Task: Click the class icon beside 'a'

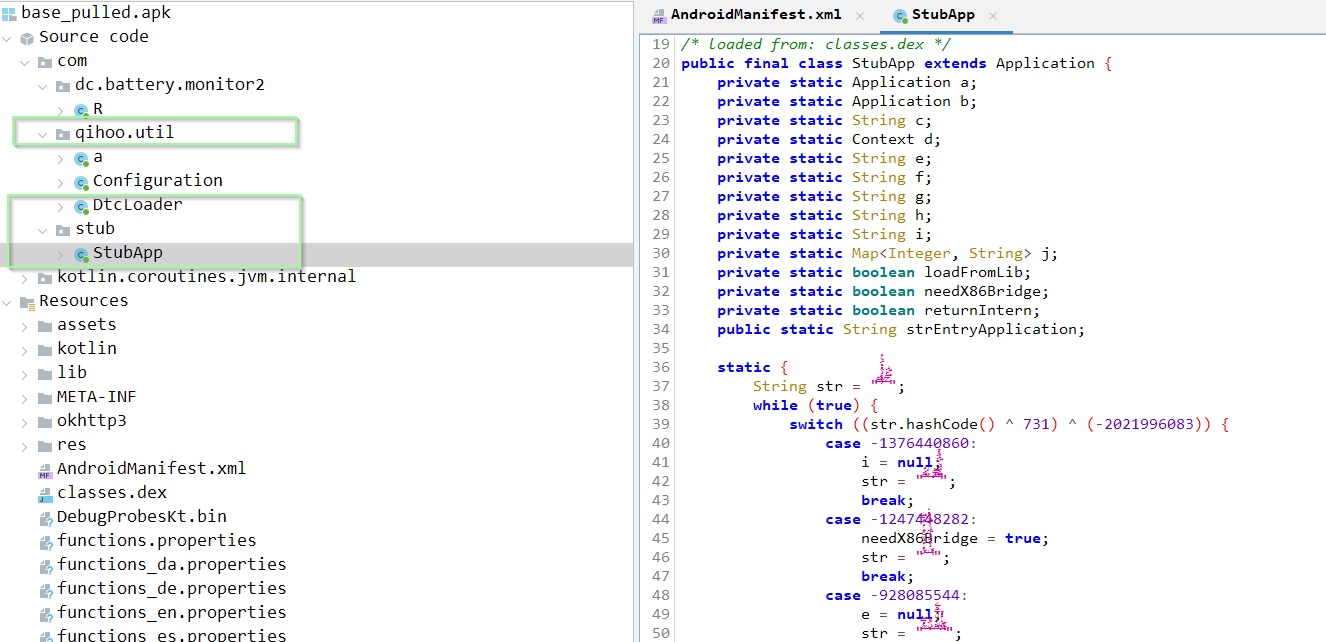Action: coord(81,158)
